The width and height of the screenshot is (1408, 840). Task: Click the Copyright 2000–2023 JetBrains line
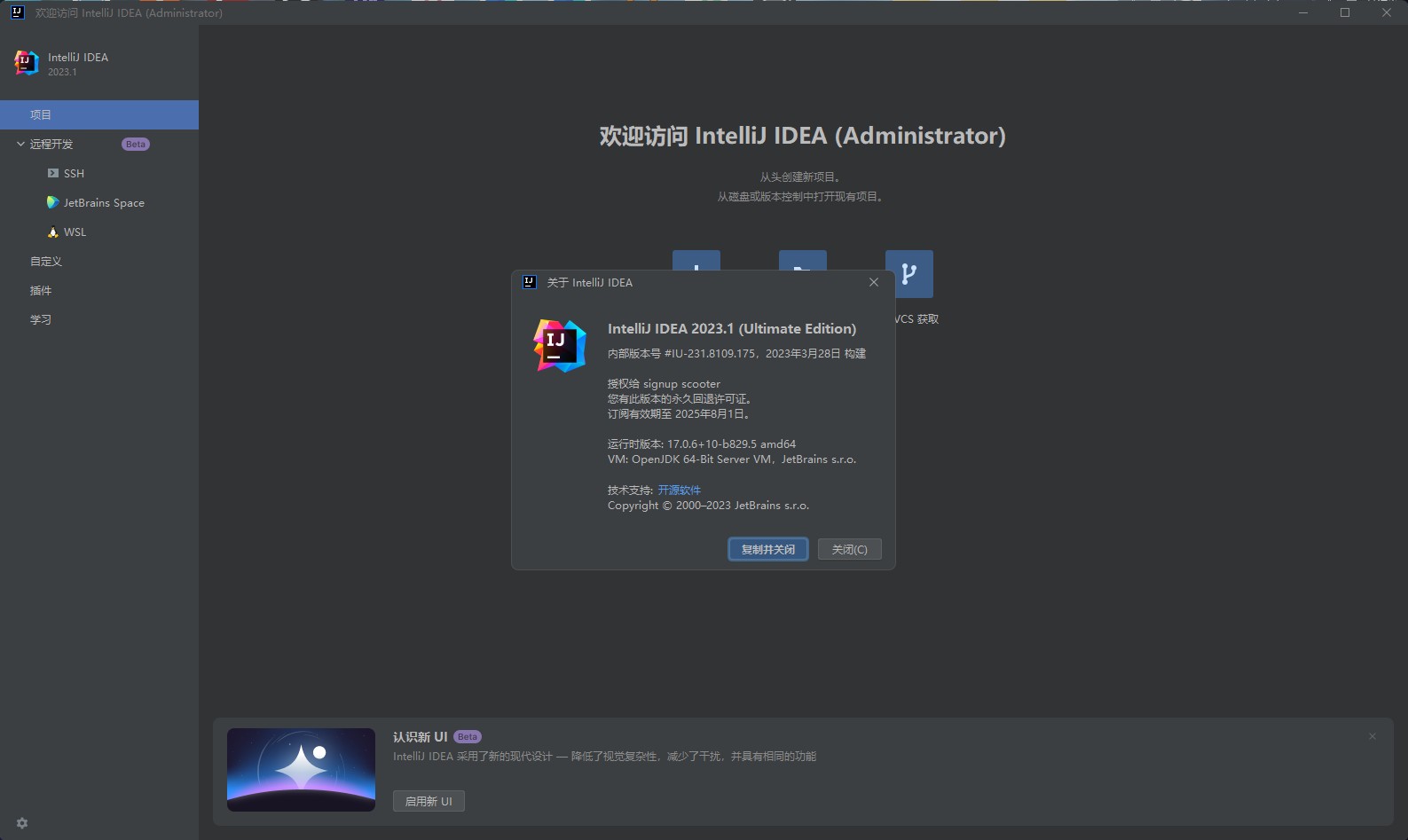pos(708,505)
